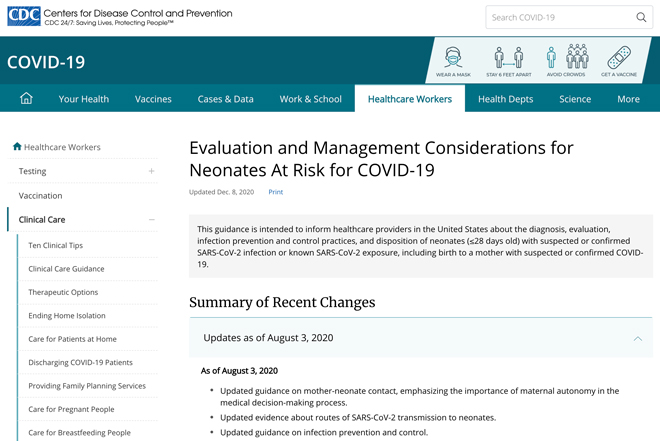Image resolution: width=660 pixels, height=441 pixels.
Task: Go to COVID-19 home via house icon
Action: click(26, 98)
